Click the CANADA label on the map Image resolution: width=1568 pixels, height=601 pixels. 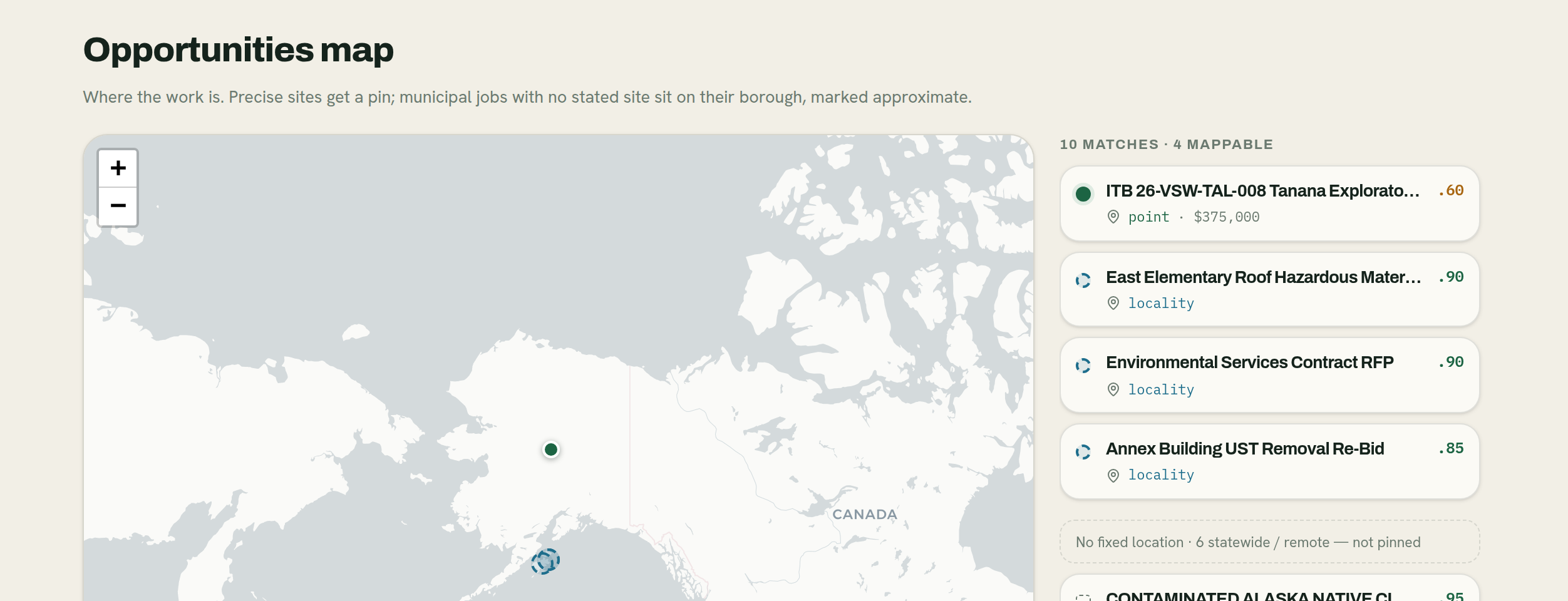(x=864, y=515)
